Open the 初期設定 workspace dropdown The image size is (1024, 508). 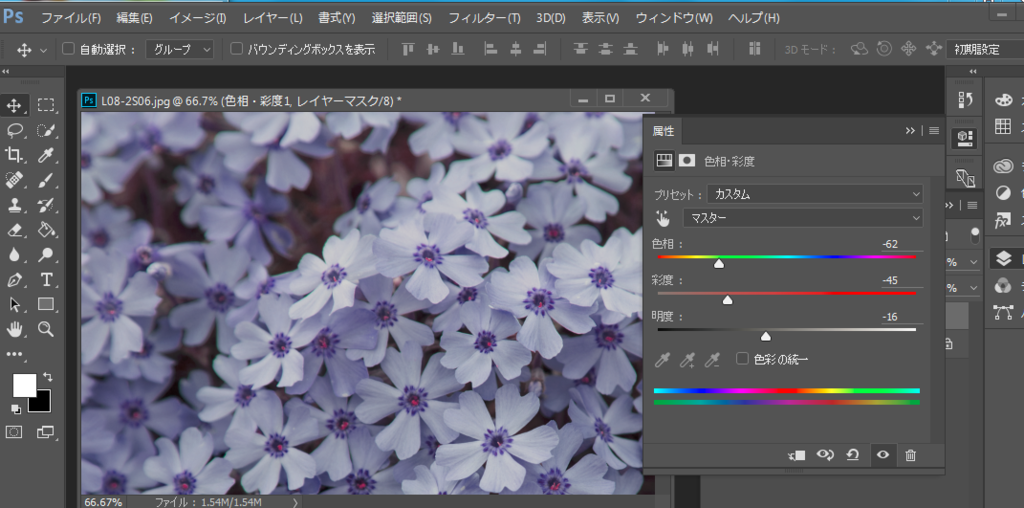click(x=985, y=49)
